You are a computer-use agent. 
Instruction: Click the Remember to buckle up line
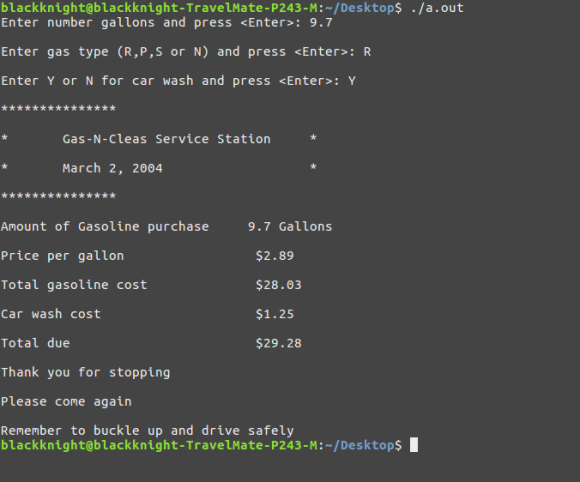click(147, 431)
